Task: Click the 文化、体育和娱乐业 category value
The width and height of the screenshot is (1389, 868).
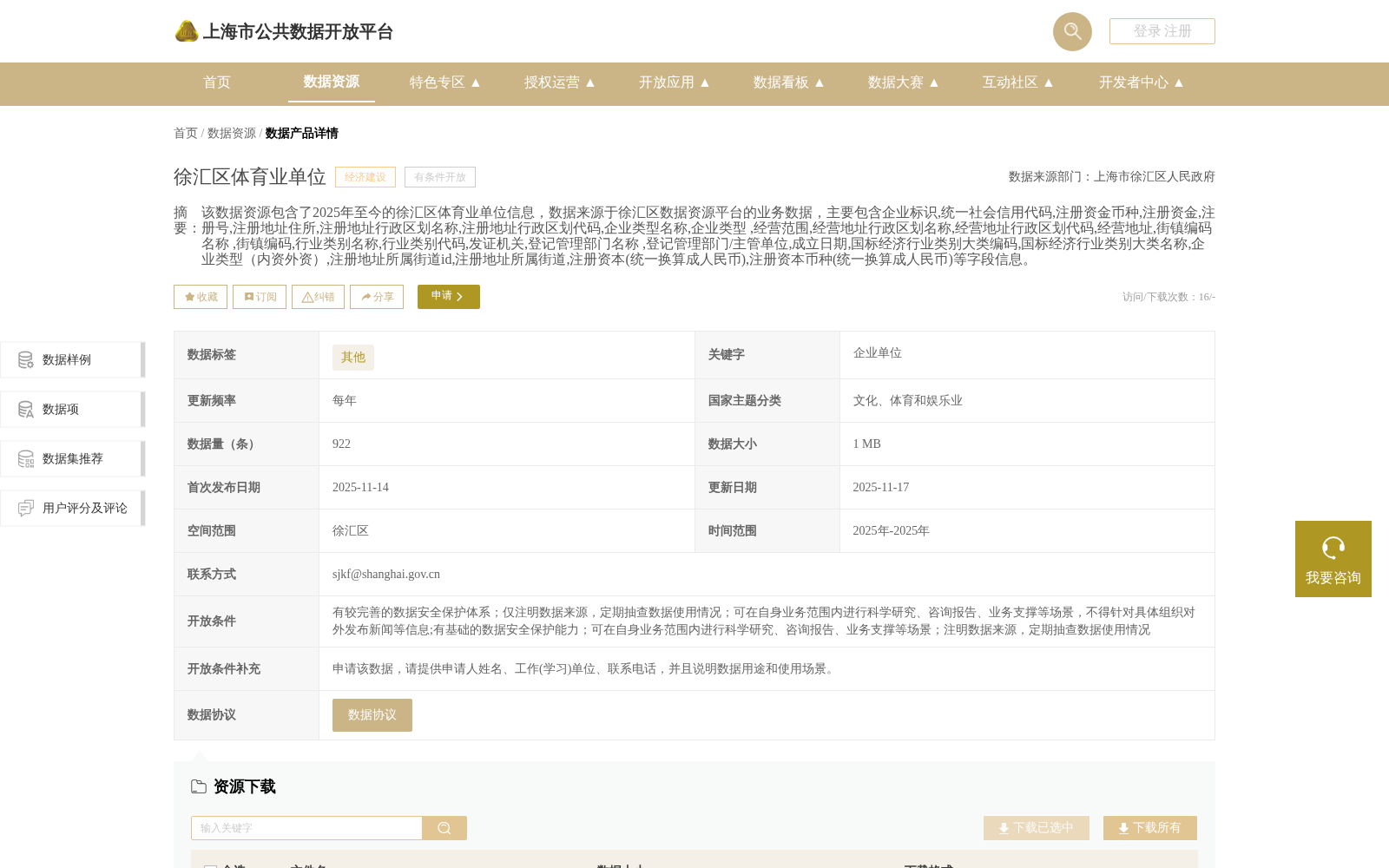Action: (x=908, y=401)
